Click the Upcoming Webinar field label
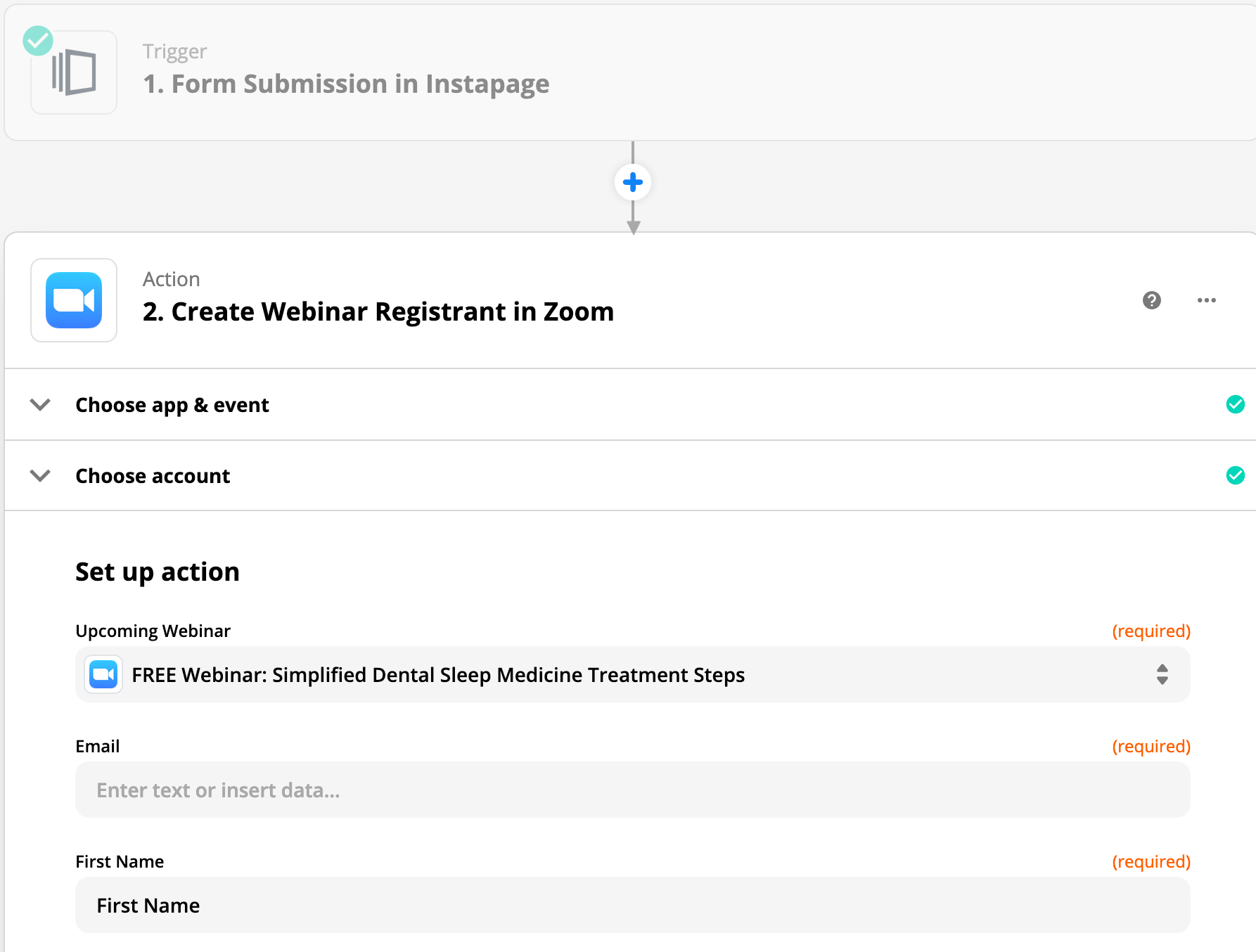1256x952 pixels. [153, 631]
